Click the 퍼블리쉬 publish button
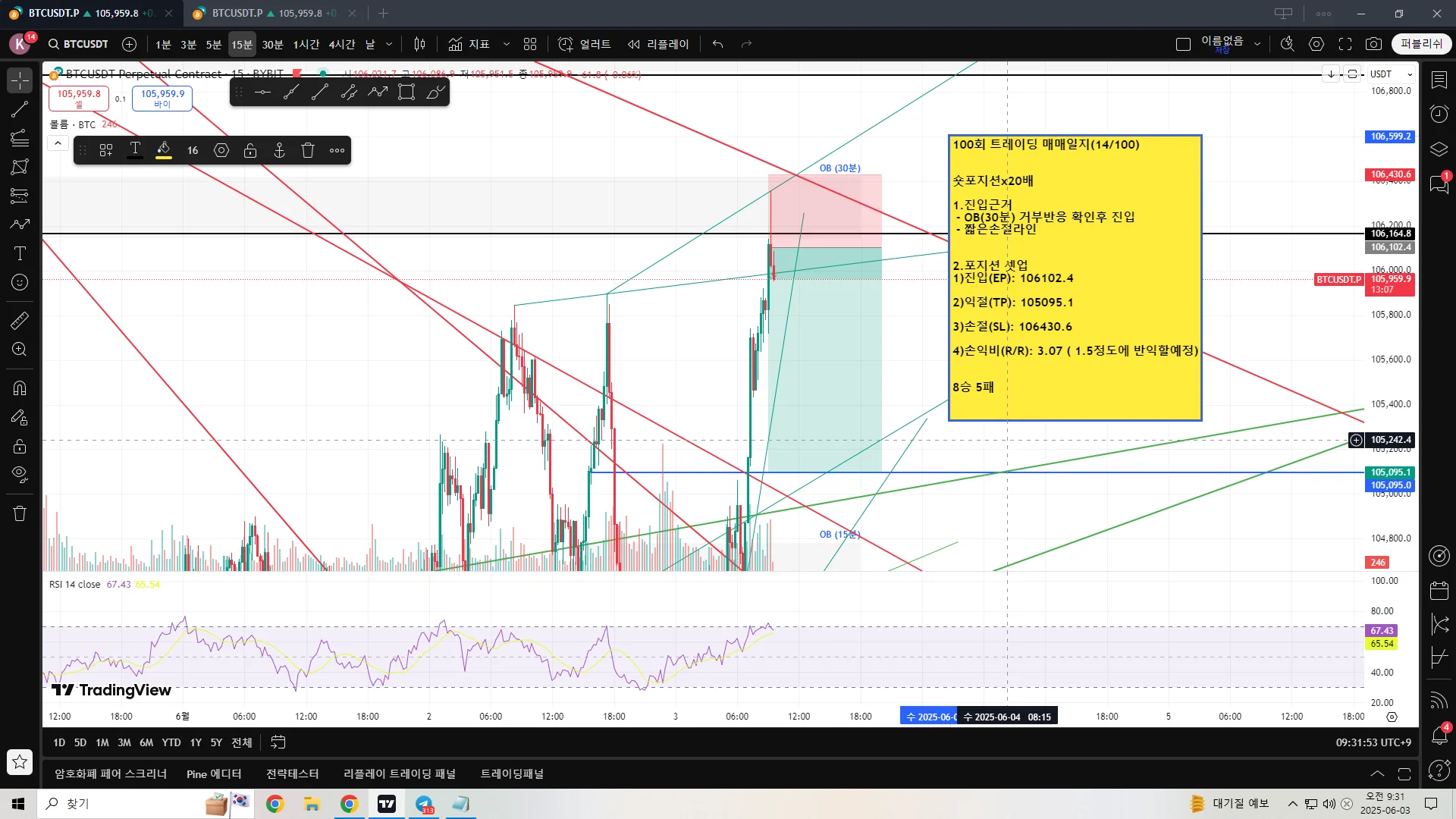This screenshot has width=1456, height=819. (x=1421, y=44)
